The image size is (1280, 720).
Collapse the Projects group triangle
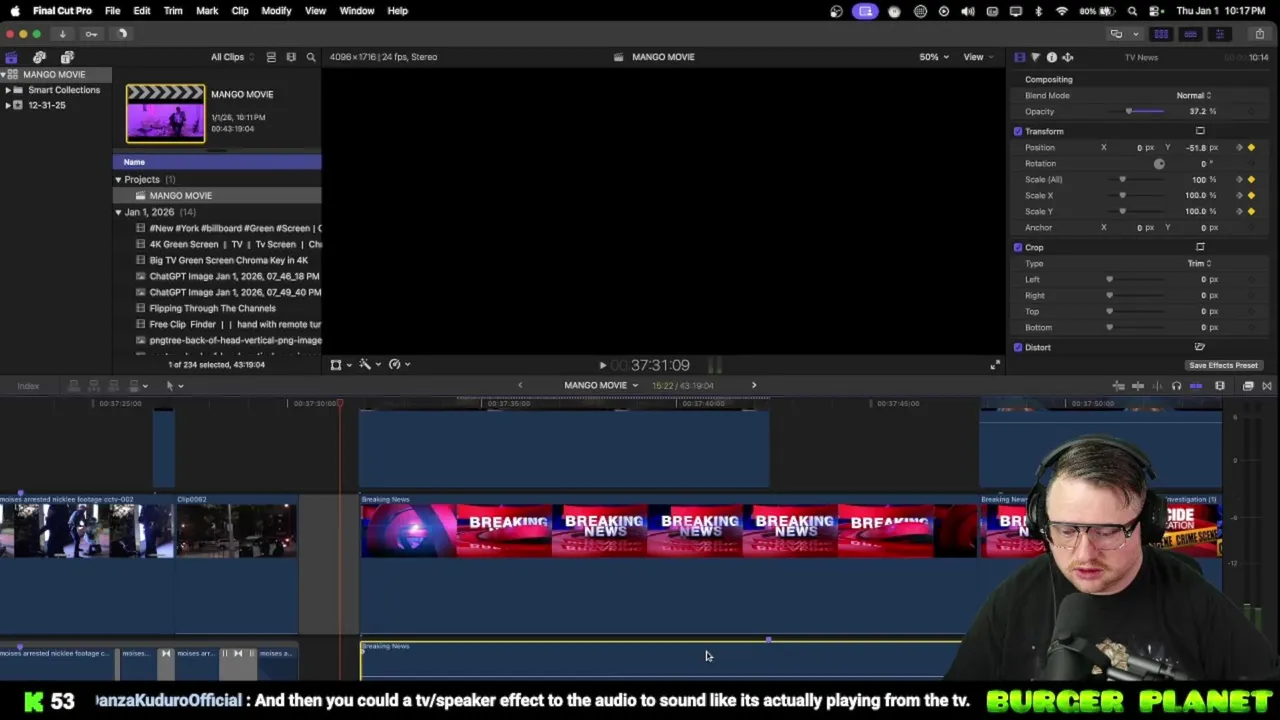point(118,180)
